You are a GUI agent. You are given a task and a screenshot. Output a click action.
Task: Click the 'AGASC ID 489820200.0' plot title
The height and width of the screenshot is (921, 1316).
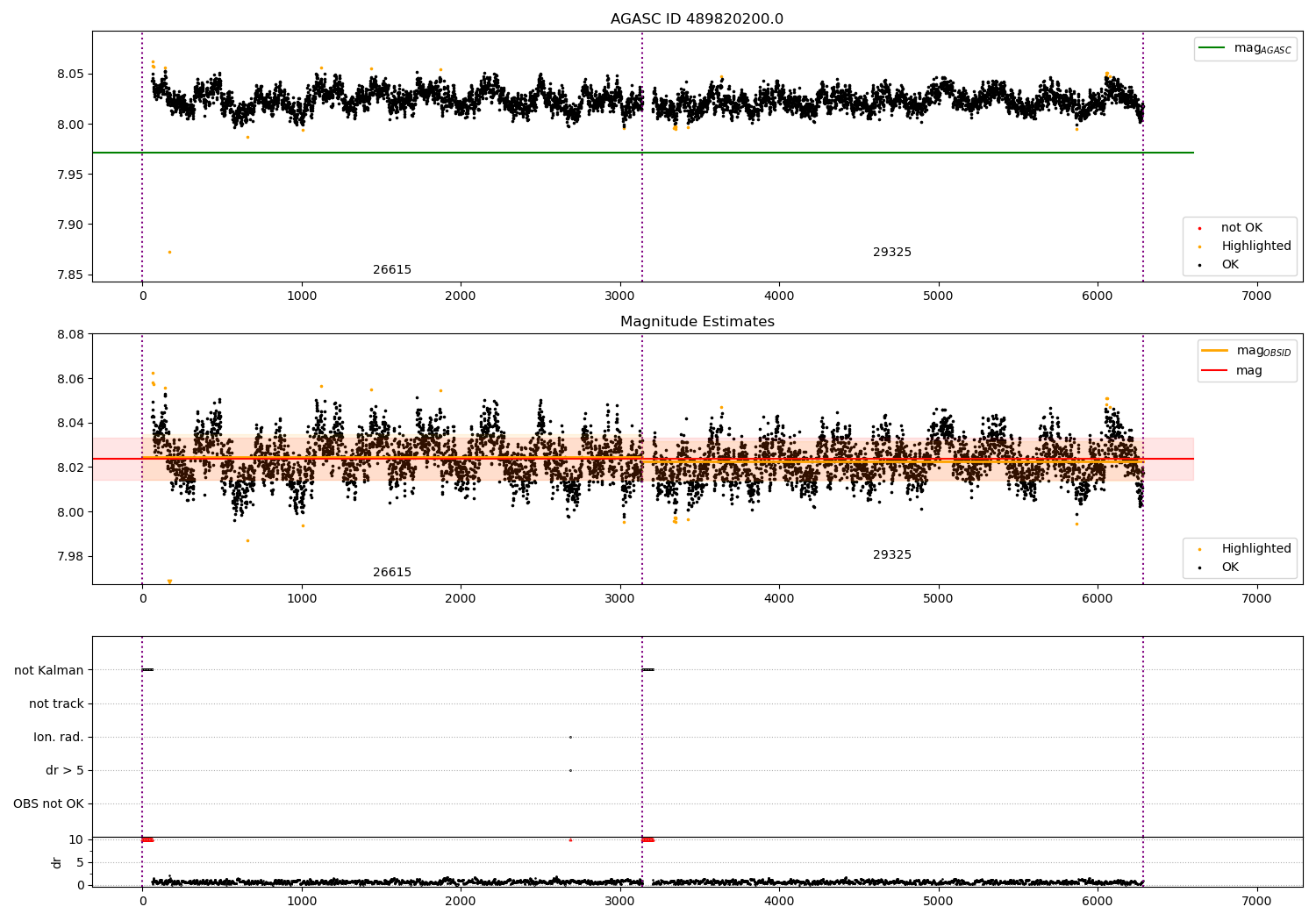pos(697,19)
